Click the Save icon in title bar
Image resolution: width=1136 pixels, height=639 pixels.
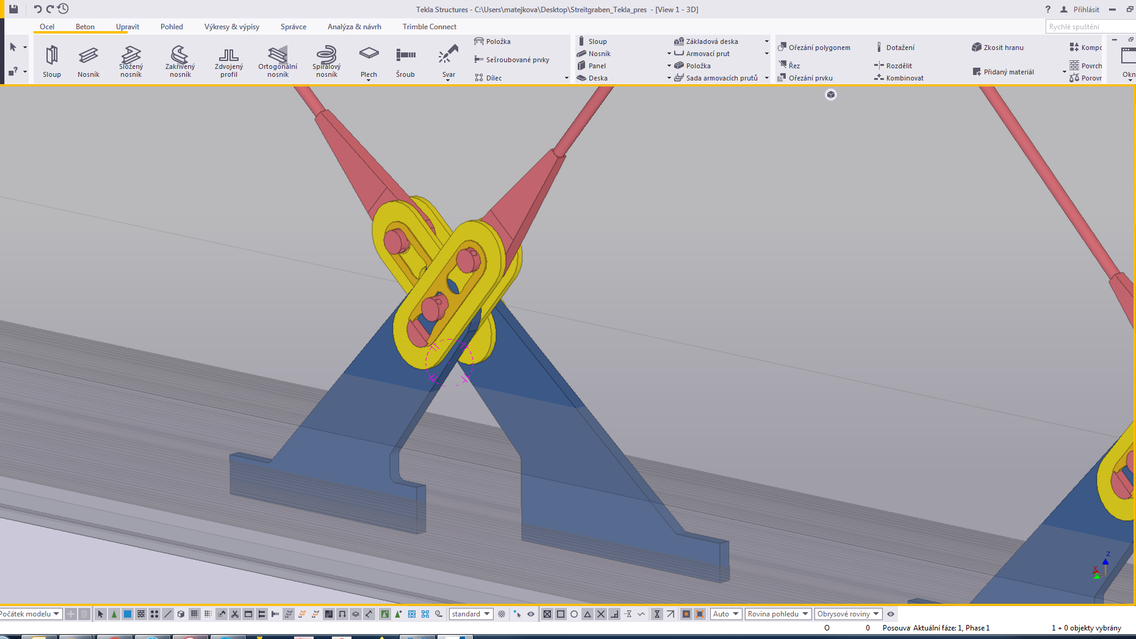[13, 9]
